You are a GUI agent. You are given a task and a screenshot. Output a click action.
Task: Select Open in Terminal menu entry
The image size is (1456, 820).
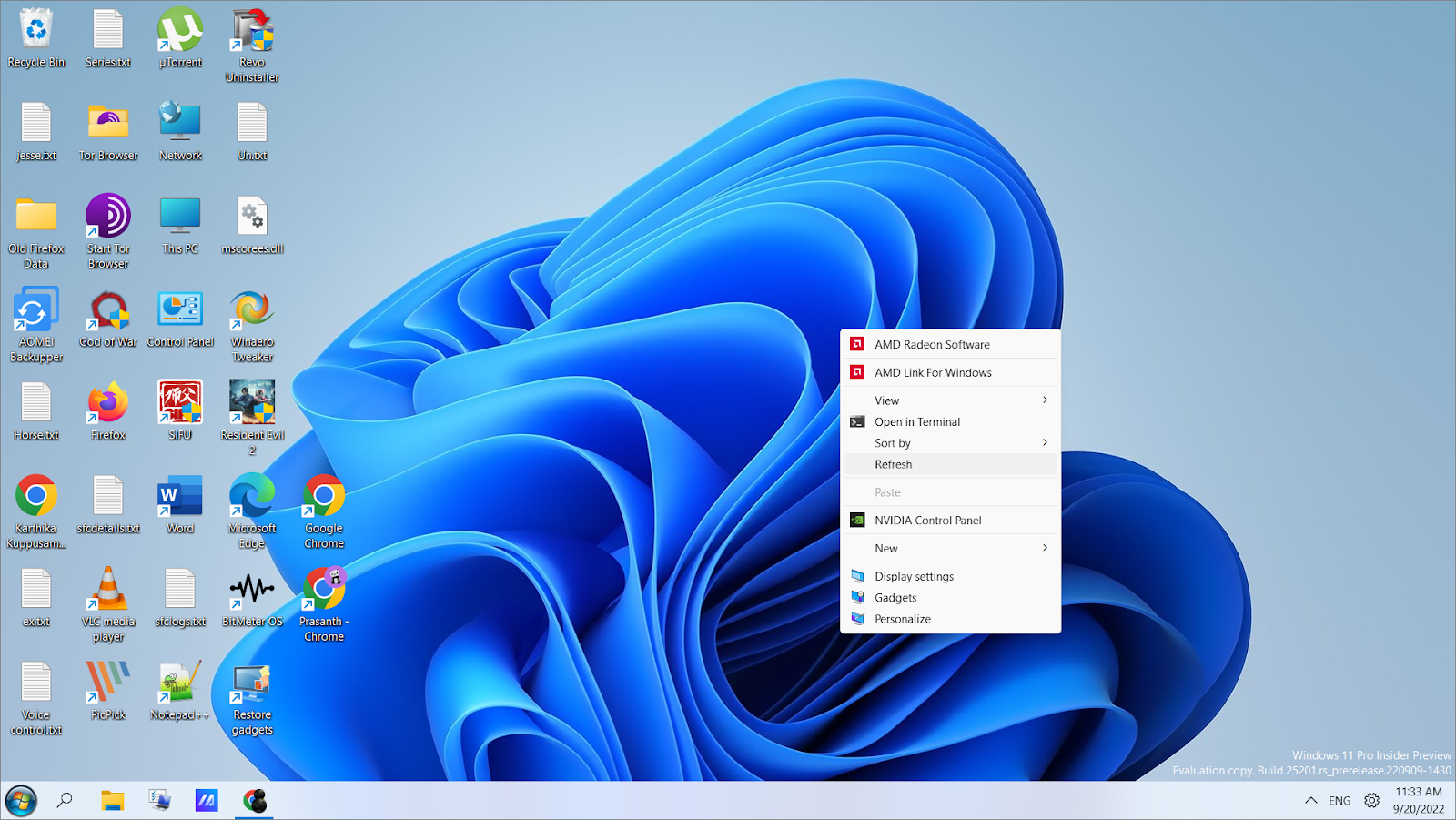coord(917,422)
